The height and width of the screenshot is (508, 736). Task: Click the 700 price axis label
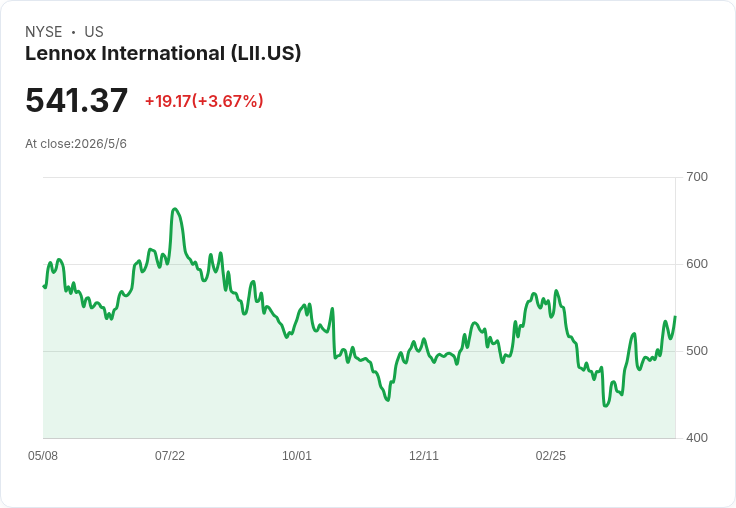tap(697, 177)
